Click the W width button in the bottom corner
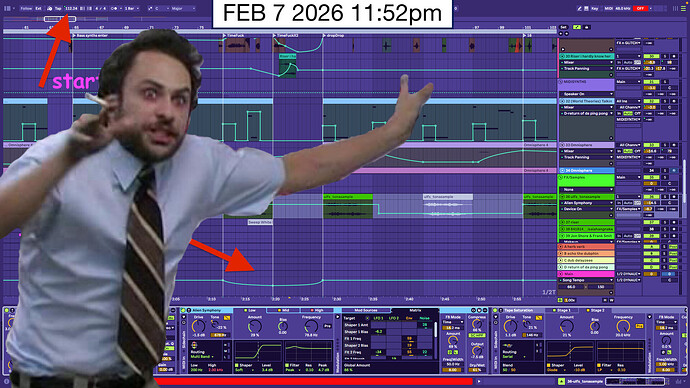 (611, 300)
